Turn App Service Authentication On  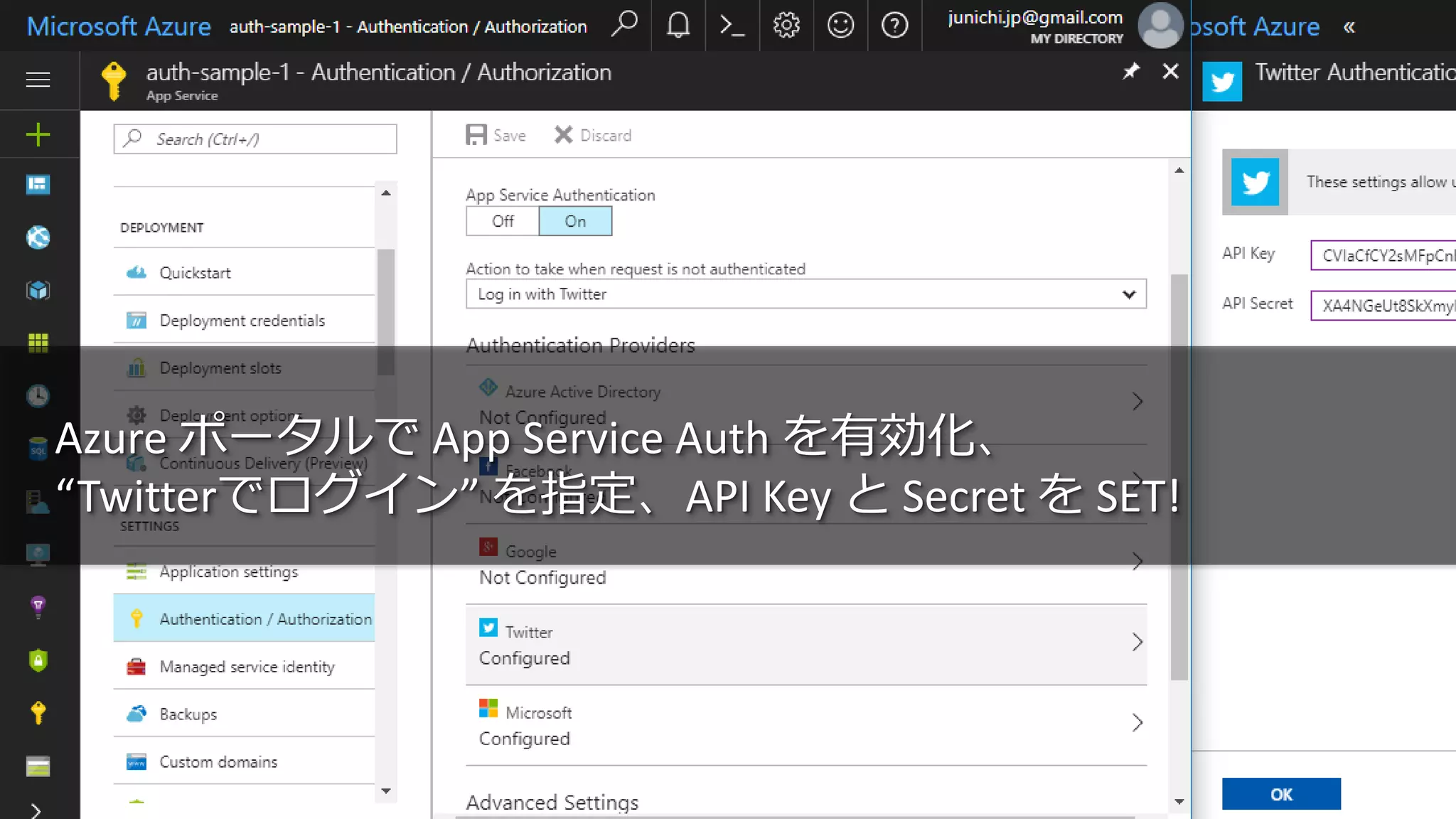575,221
